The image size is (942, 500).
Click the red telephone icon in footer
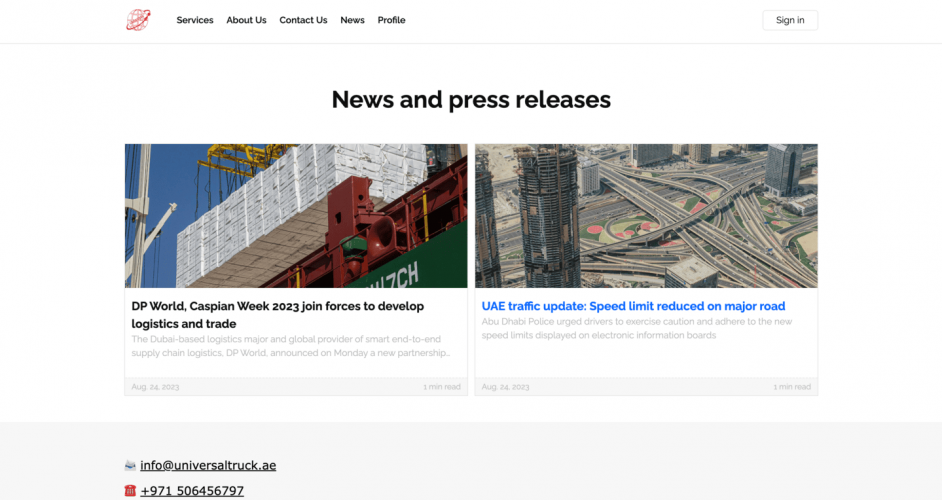130,490
